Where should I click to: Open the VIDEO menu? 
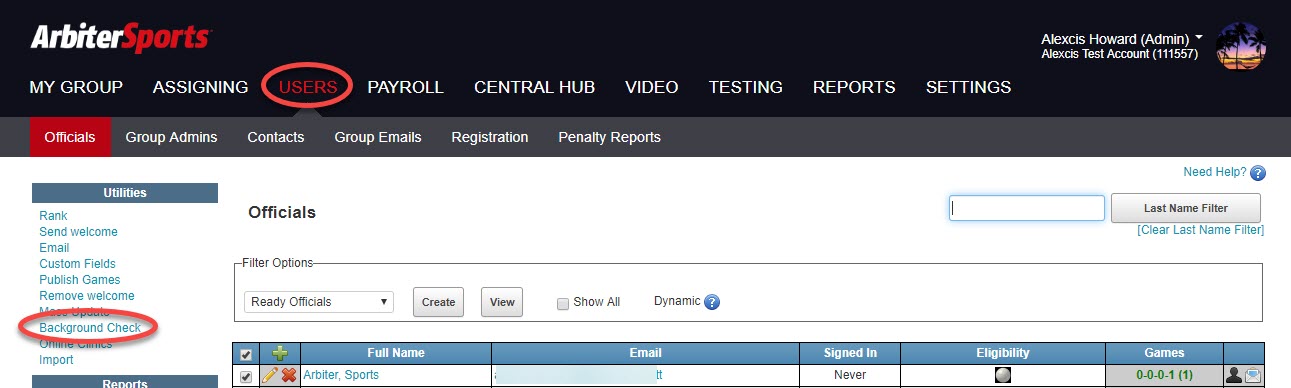pyautogui.click(x=652, y=87)
